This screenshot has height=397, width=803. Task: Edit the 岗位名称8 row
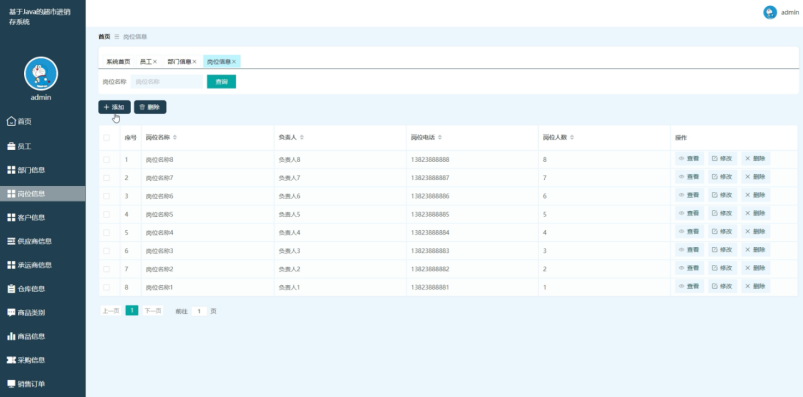coord(723,159)
